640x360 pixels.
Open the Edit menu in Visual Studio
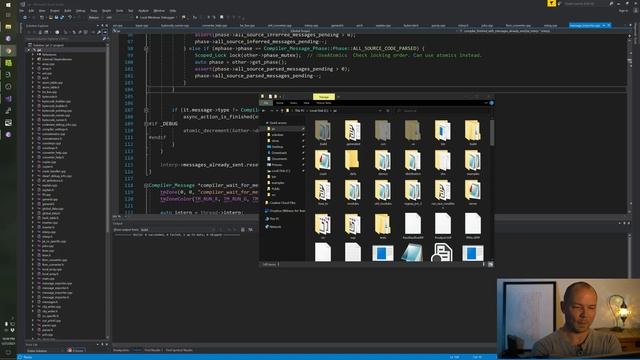tap(31, 11)
